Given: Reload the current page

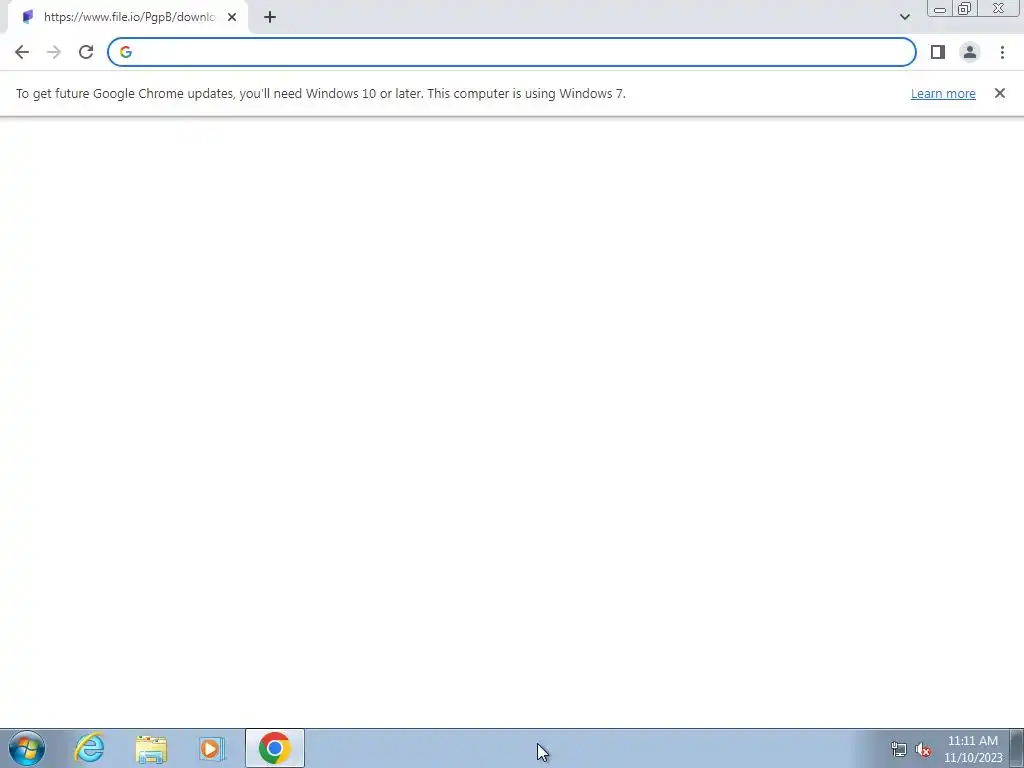Looking at the screenshot, I should pyautogui.click(x=86, y=52).
